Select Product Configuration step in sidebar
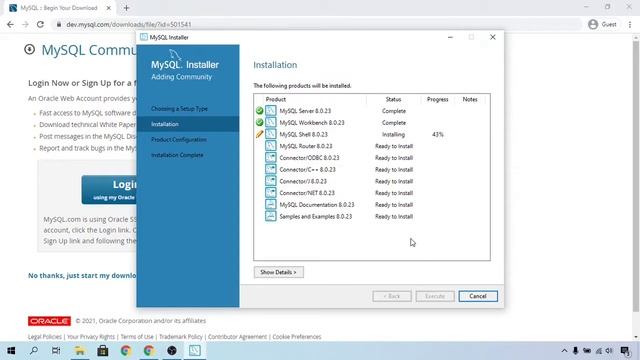 click(179, 140)
